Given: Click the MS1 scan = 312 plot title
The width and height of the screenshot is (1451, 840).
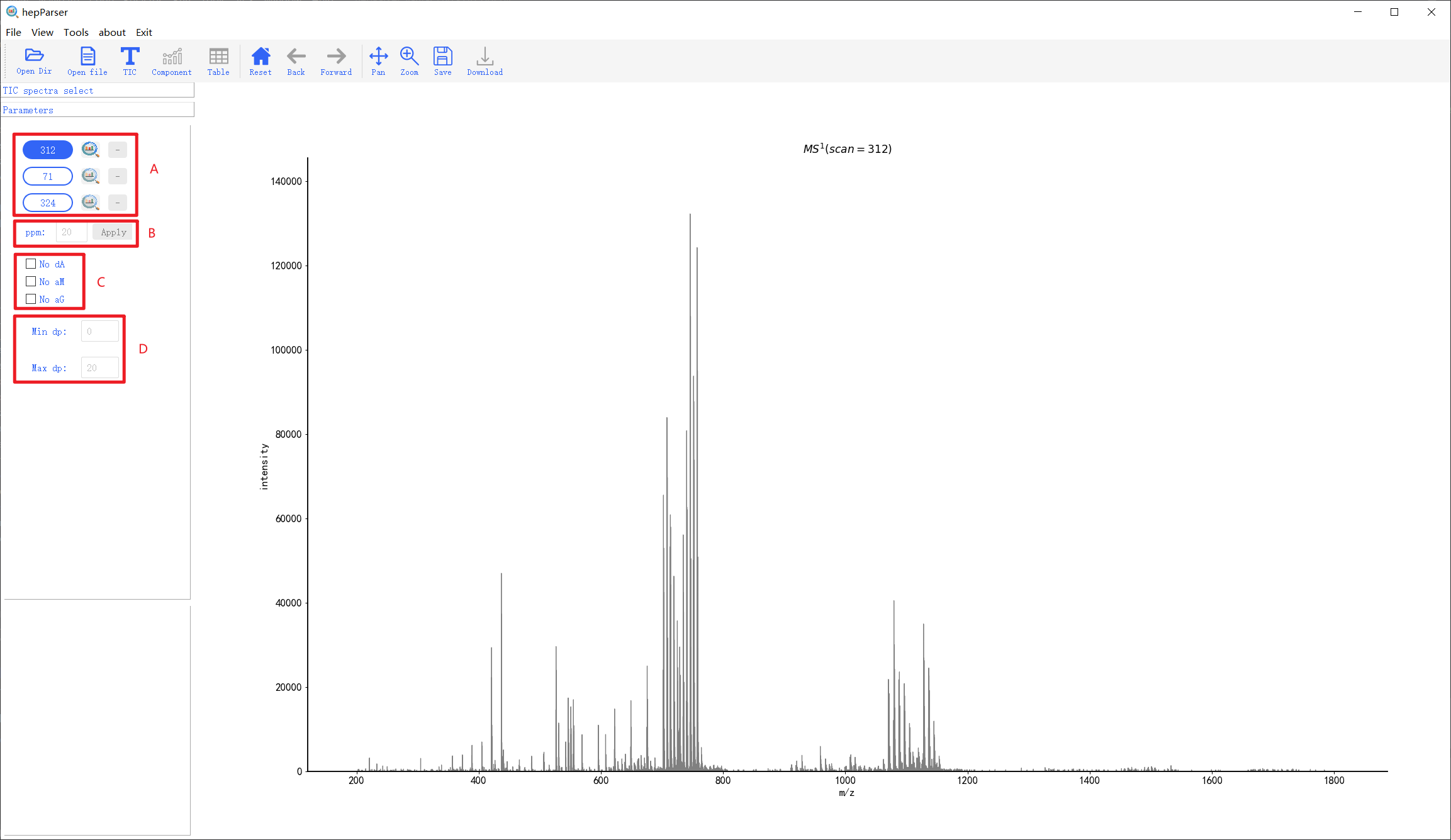Looking at the screenshot, I should pyautogui.click(x=847, y=148).
